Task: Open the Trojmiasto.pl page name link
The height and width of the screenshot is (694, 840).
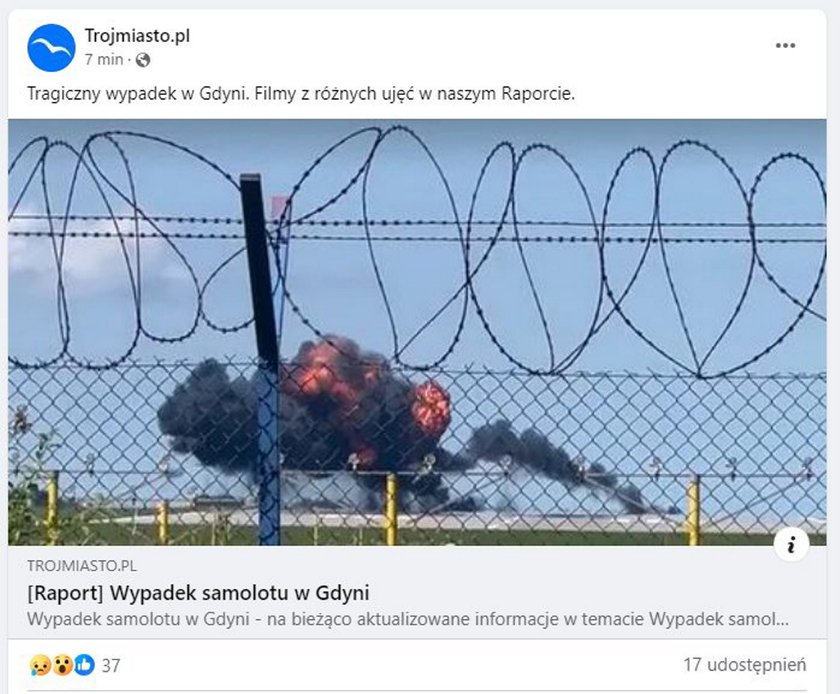Action: [x=137, y=36]
